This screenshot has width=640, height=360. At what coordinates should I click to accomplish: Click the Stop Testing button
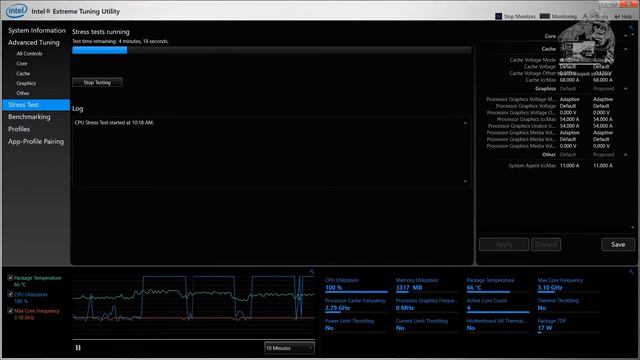coord(97,82)
